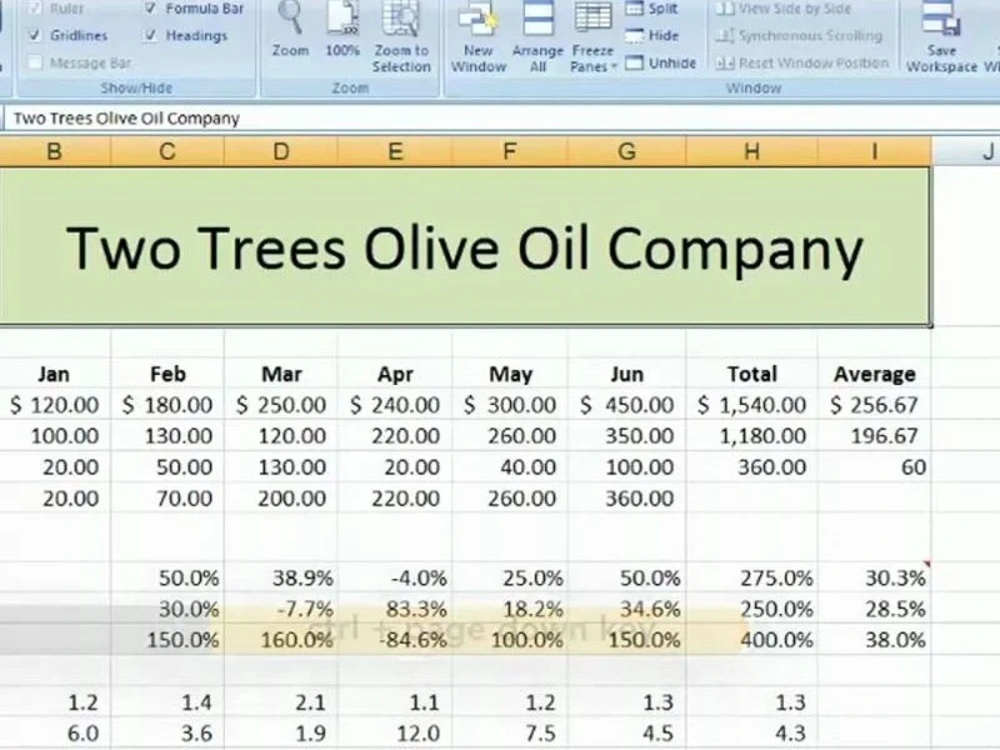The image size is (1000, 750).
Task: Select the -84.6% cell
Action: tap(395, 640)
